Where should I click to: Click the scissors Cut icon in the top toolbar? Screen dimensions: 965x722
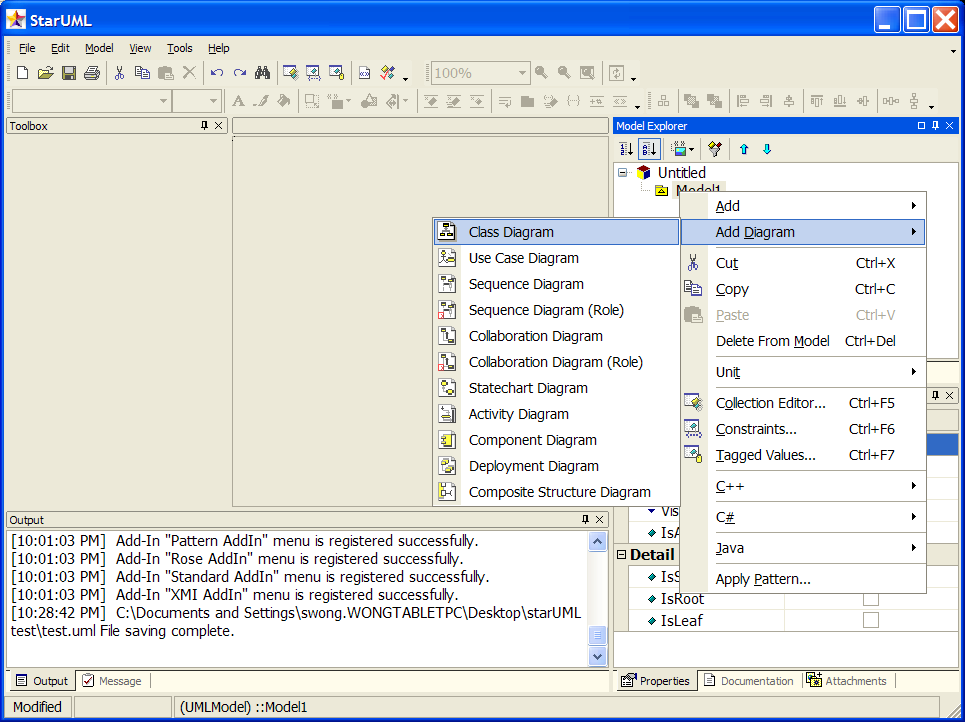(x=119, y=73)
